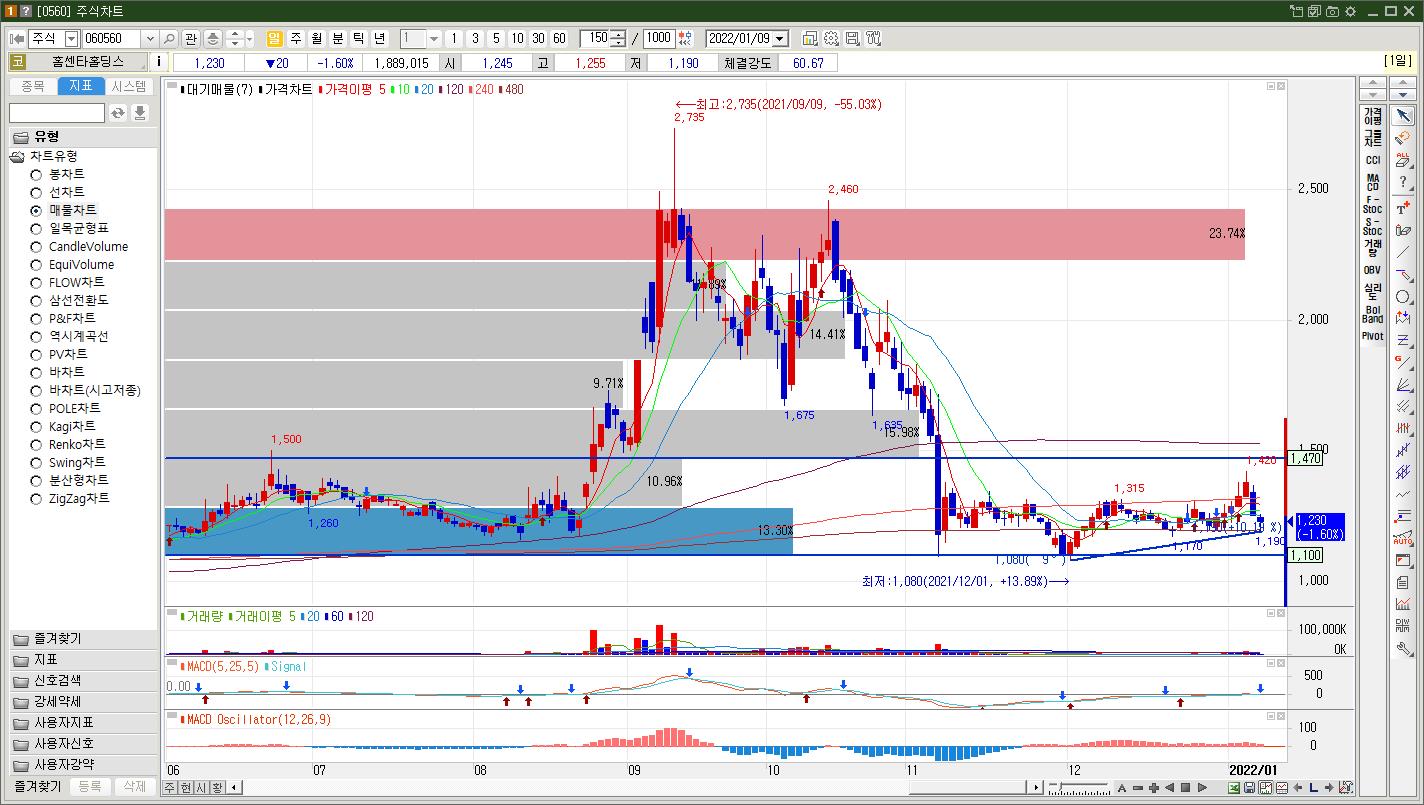Click the erase ALL drawings icon
1424x805 pixels.
1403,159
